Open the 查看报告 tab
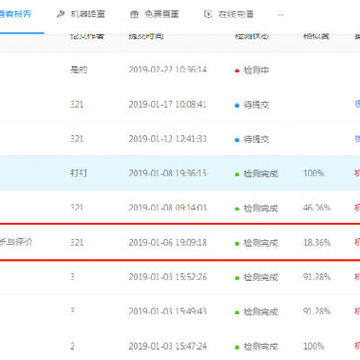 click(x=16, y=14)
